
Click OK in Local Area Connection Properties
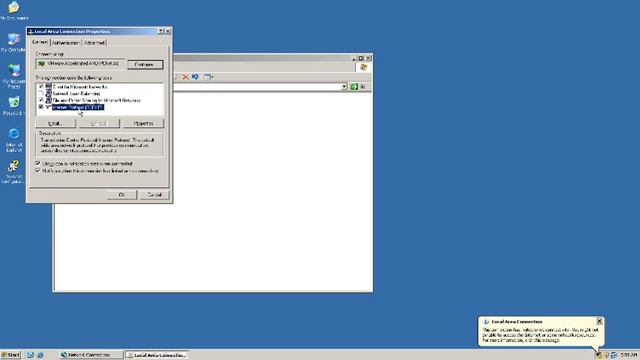tap(122, 195)
